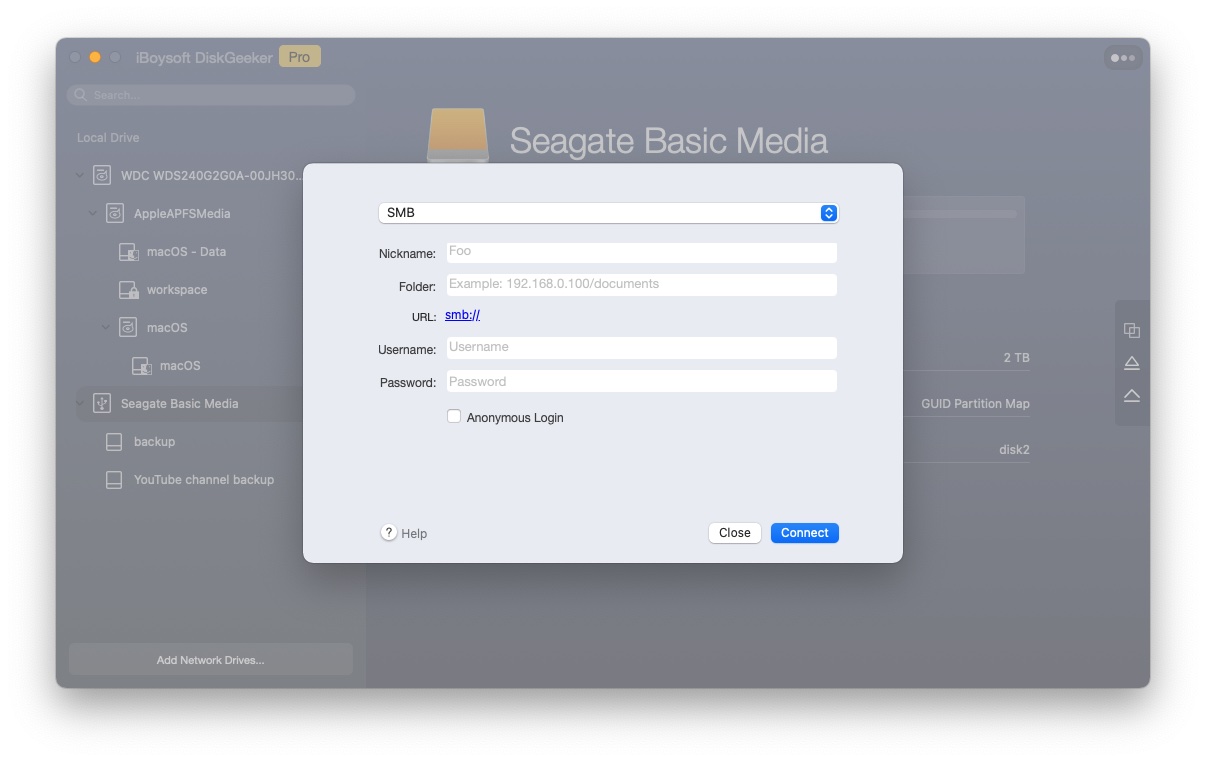
Task: Select YouTube channel backup volume
Action: tap(203, 480)
